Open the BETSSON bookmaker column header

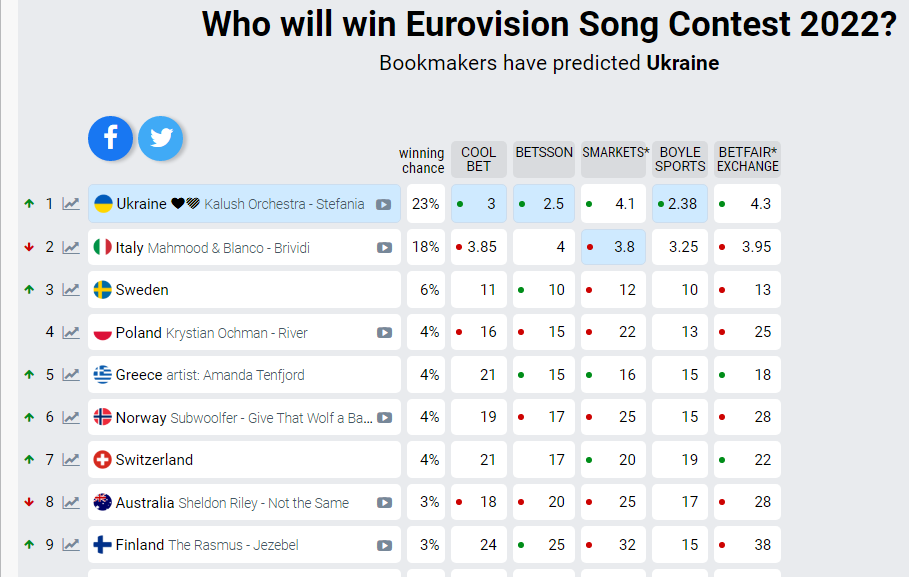[544, 159]
